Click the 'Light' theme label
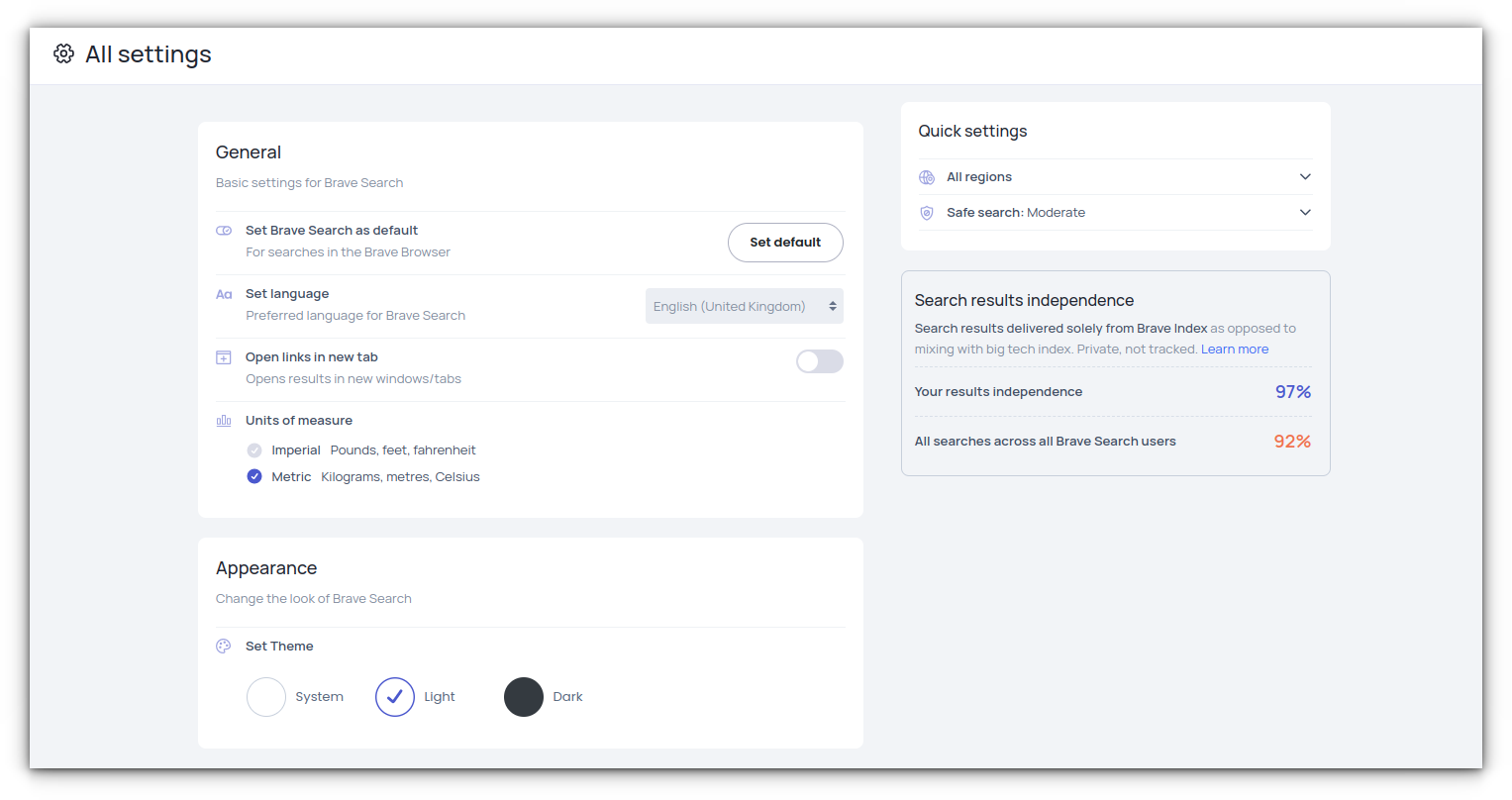This screenshot has width=1512, height=800. click(x=440, y=697)
